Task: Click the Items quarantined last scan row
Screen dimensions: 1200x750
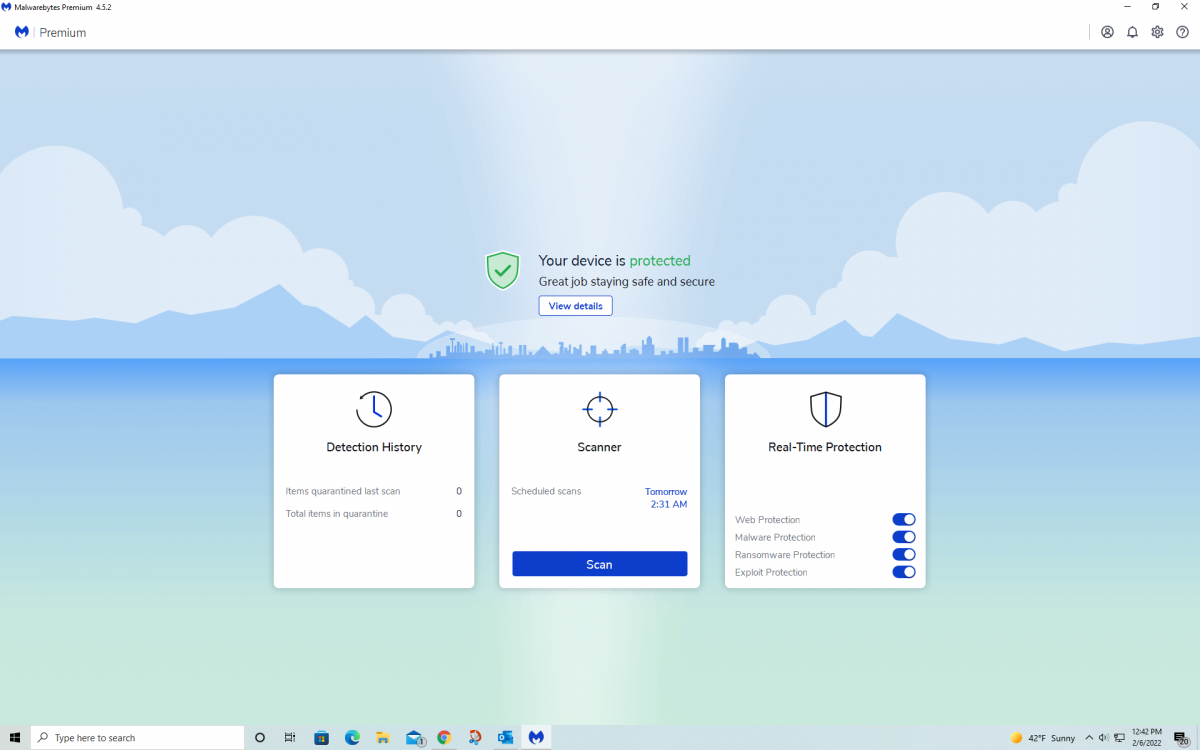Action: 374,491
